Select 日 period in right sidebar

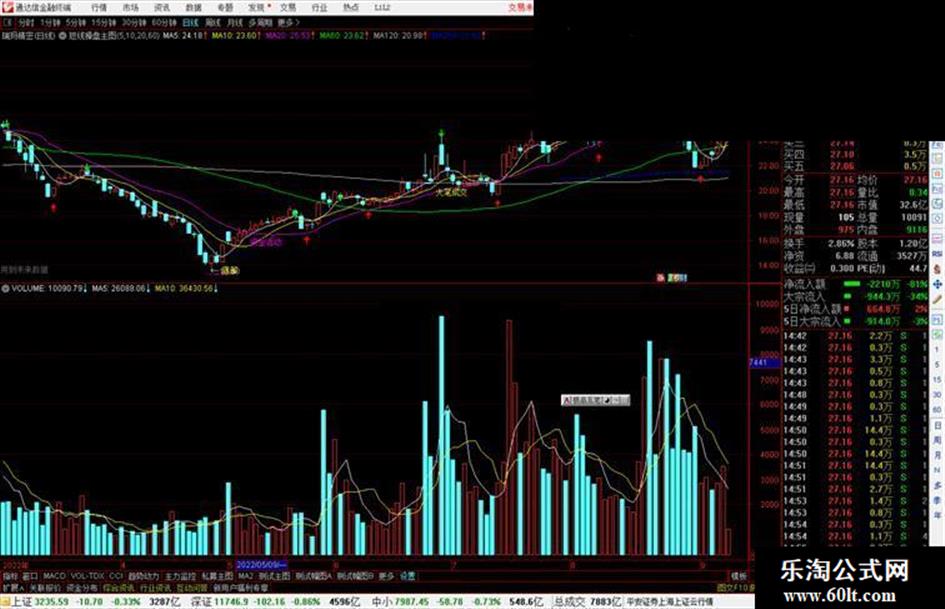tap(937, 426)
